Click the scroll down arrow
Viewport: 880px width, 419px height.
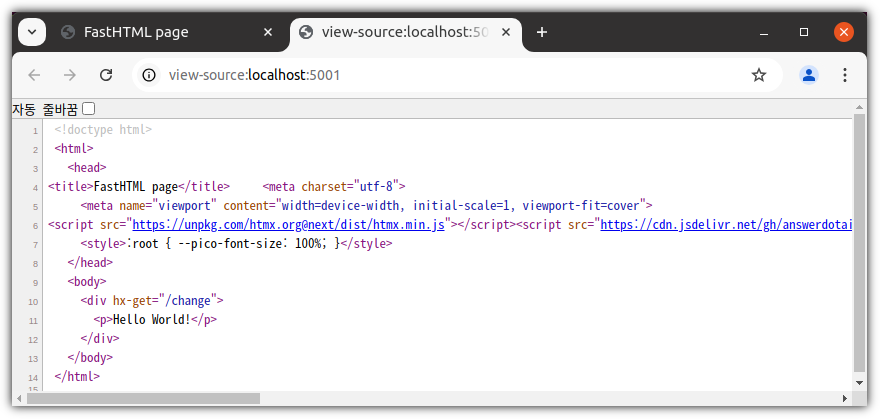click(x=859, y=383)
